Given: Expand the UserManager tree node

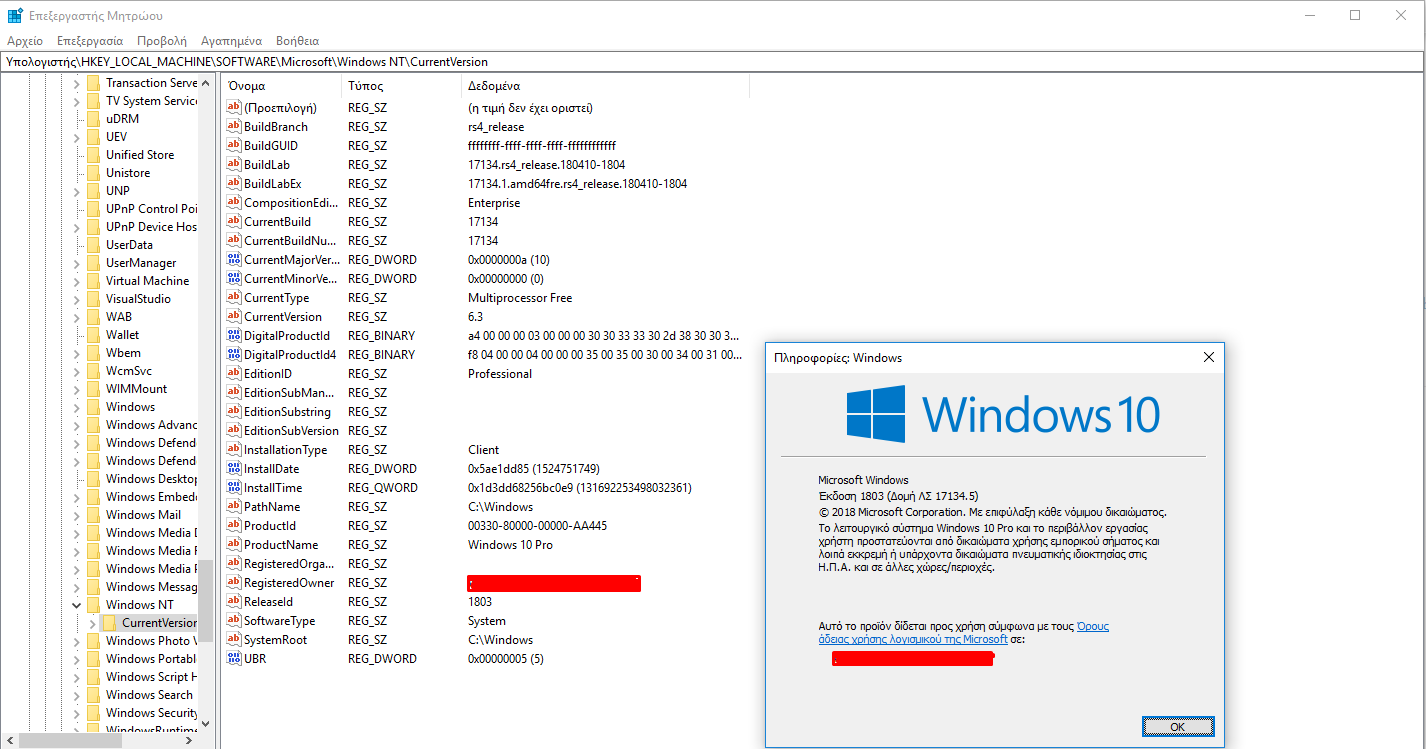Looking at the screenshot, I should (x=76, y=263).
